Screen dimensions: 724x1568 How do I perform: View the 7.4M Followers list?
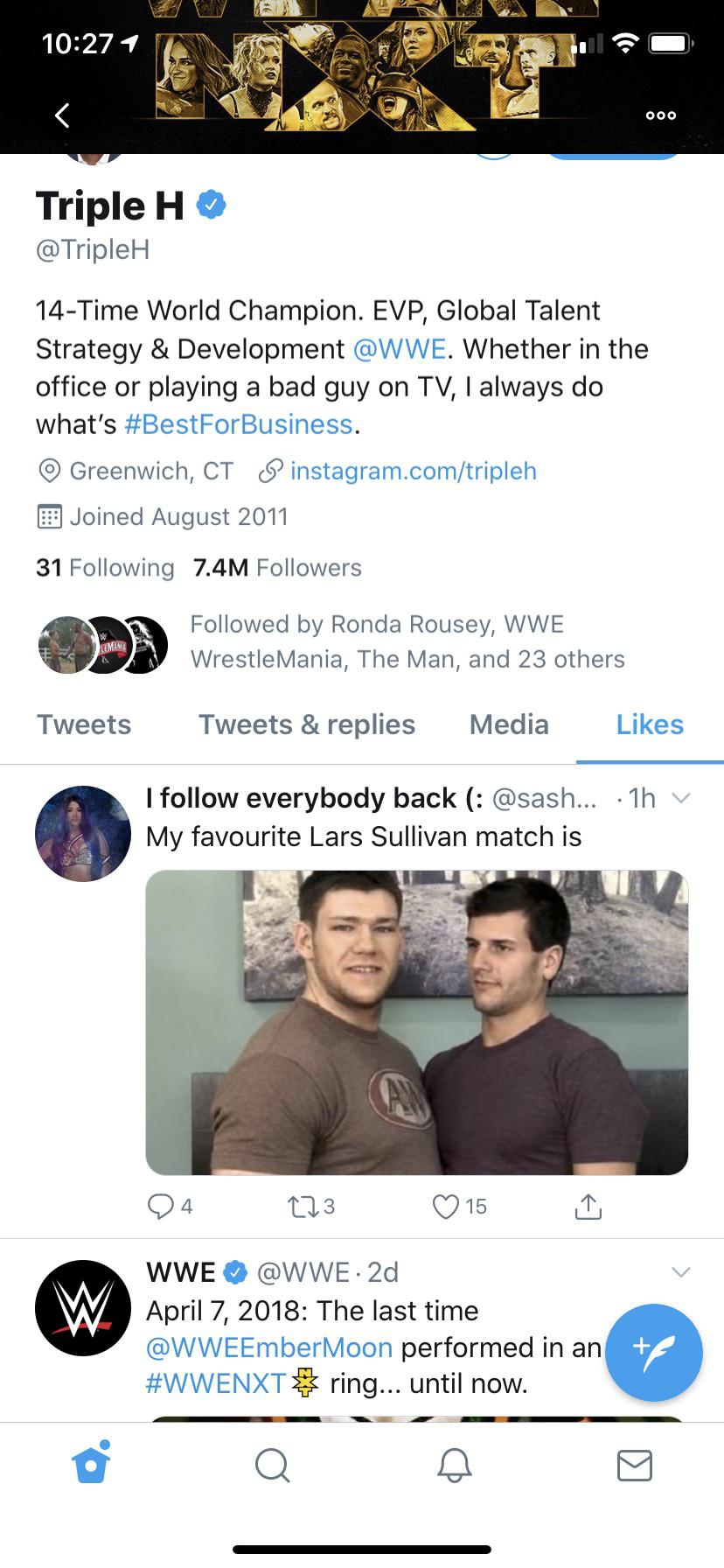point(277,568)
